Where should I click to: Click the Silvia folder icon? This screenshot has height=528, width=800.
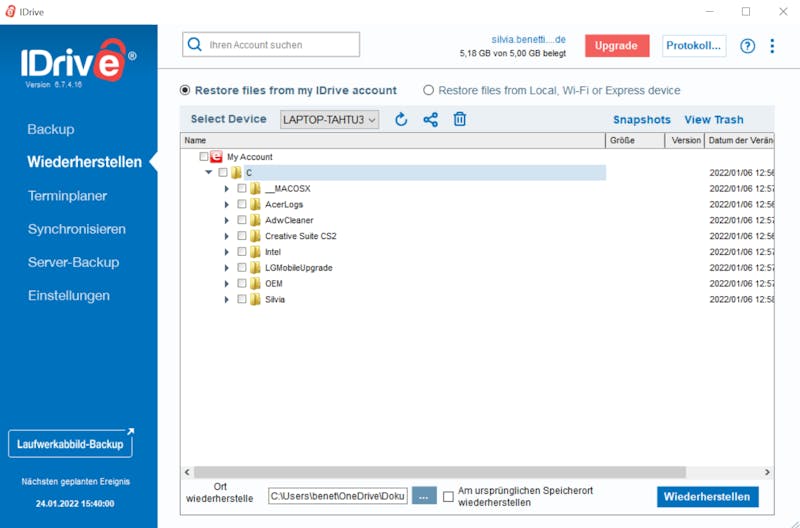255,299
